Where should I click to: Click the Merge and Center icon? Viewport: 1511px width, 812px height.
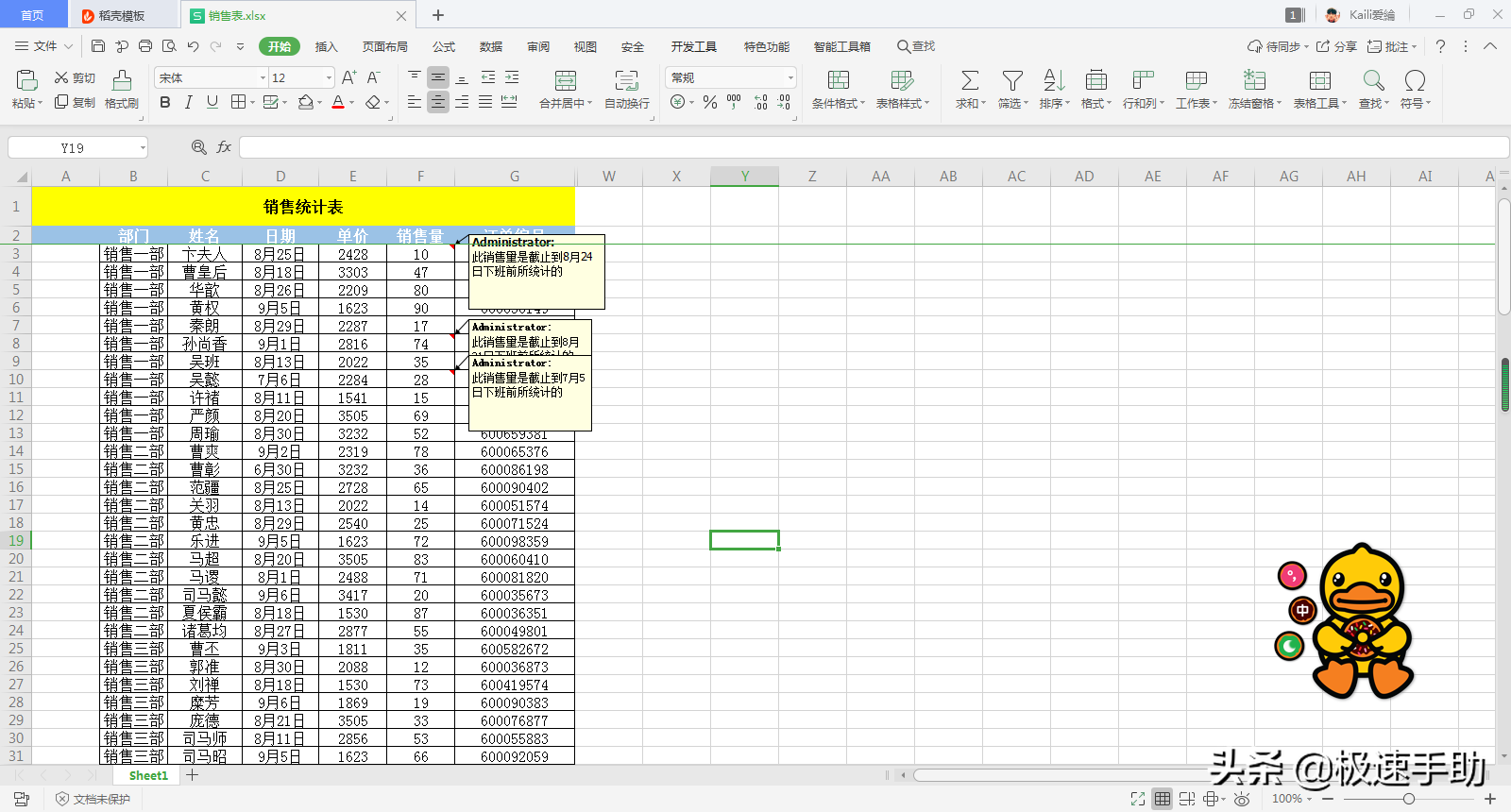[x=566, y=80]
